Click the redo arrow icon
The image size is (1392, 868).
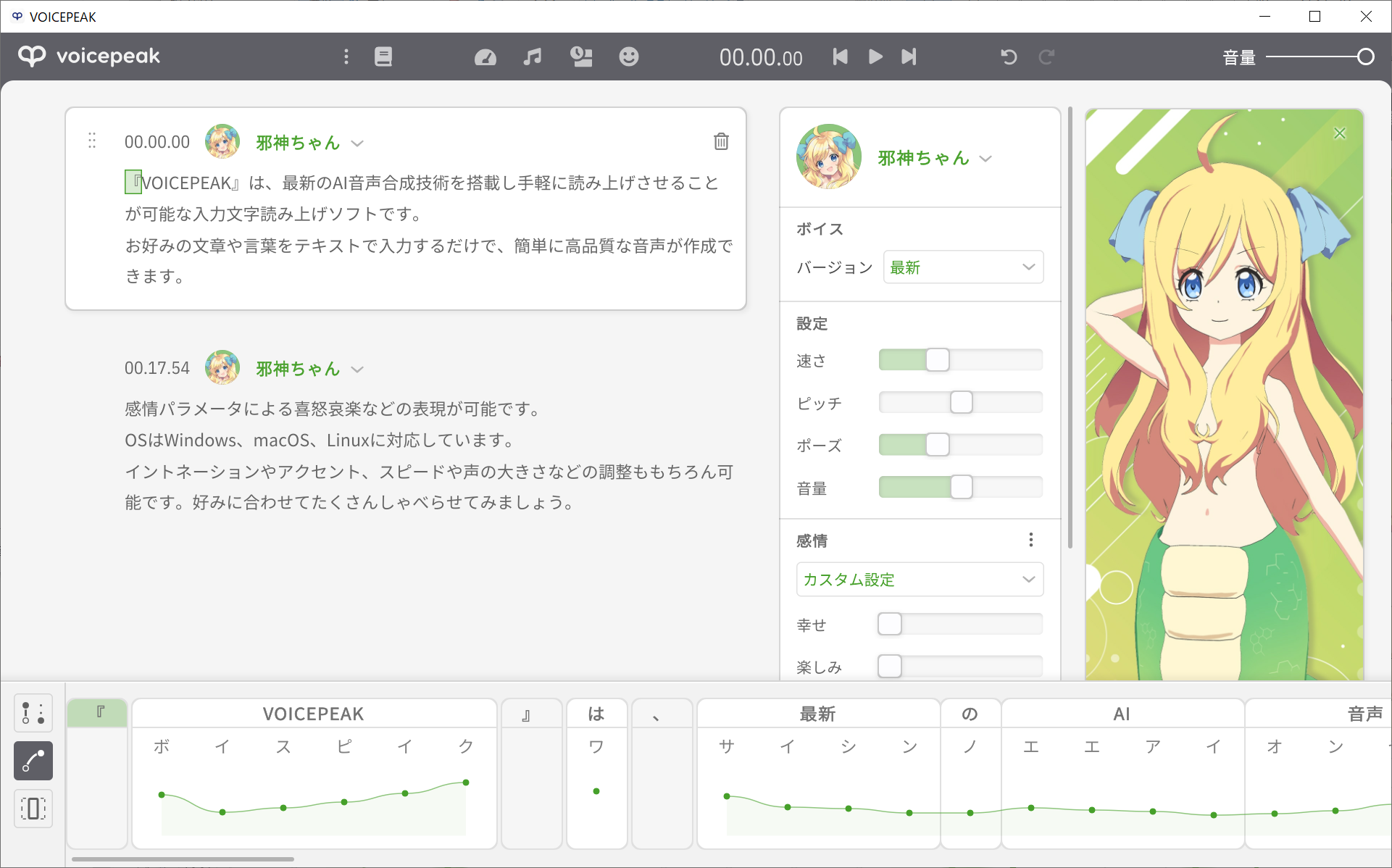(1046, 57)
